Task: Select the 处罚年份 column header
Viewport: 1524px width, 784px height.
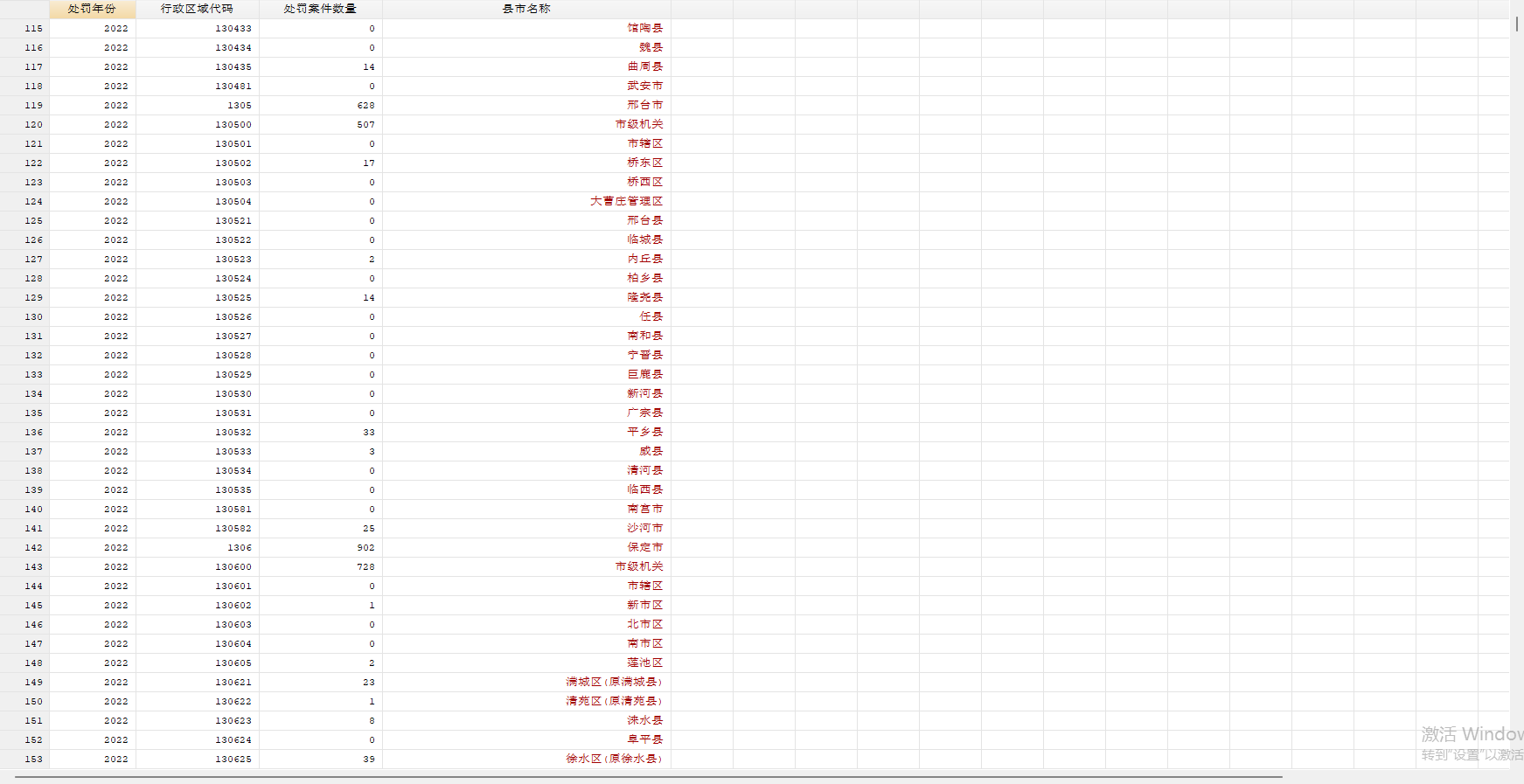Action: click(x=93, y=9)
